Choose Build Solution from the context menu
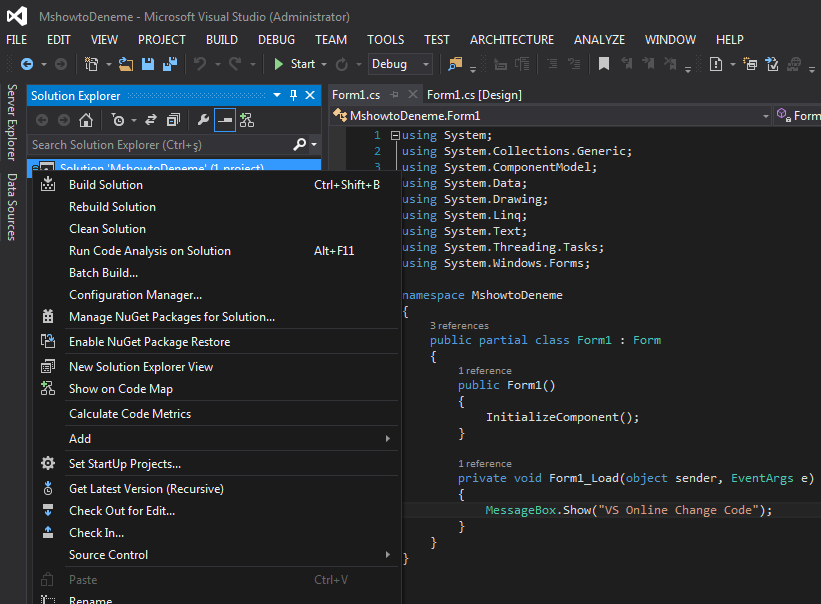 coord(217,185)
